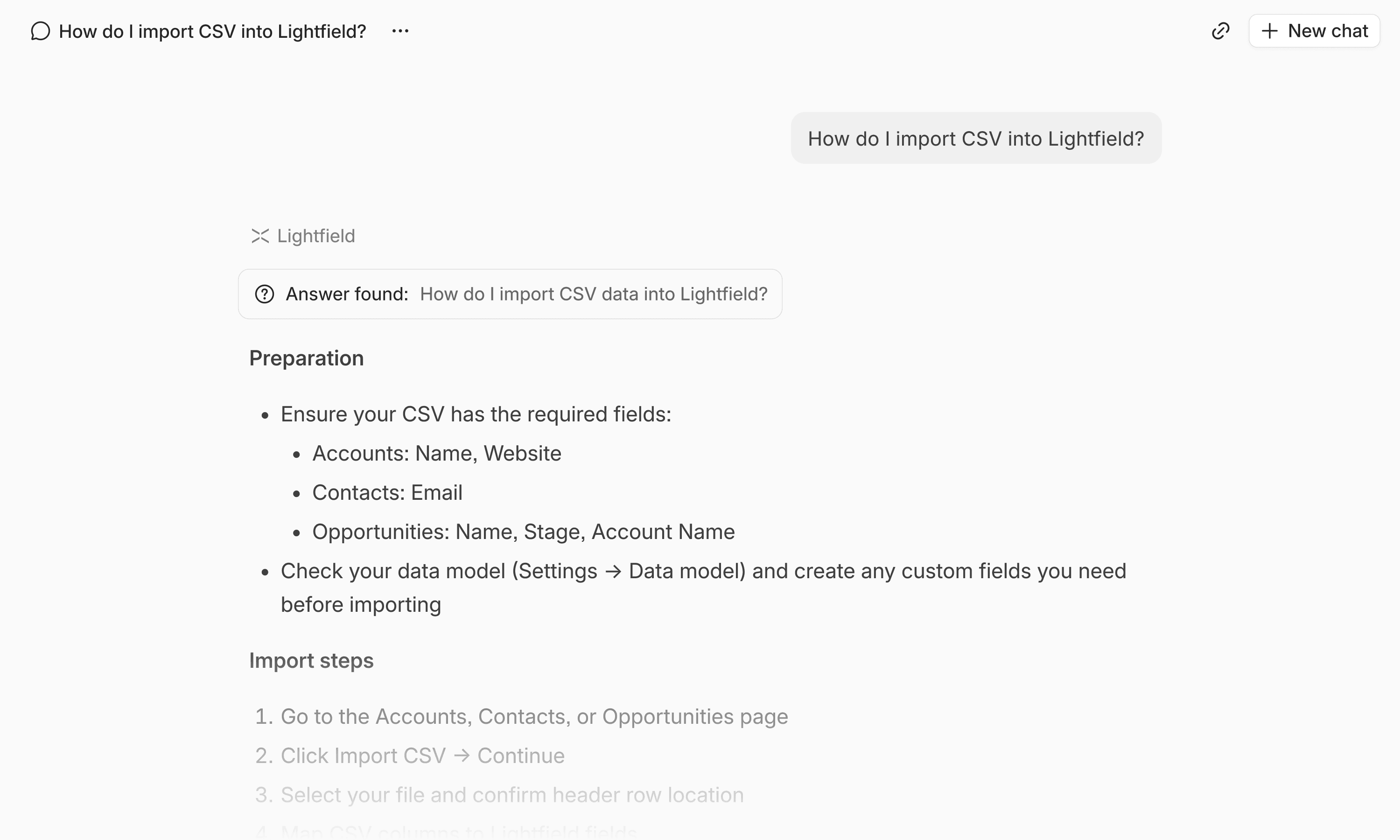
Task: Click the Lightfield logo icon above the answer
Action: click(260, 236)
